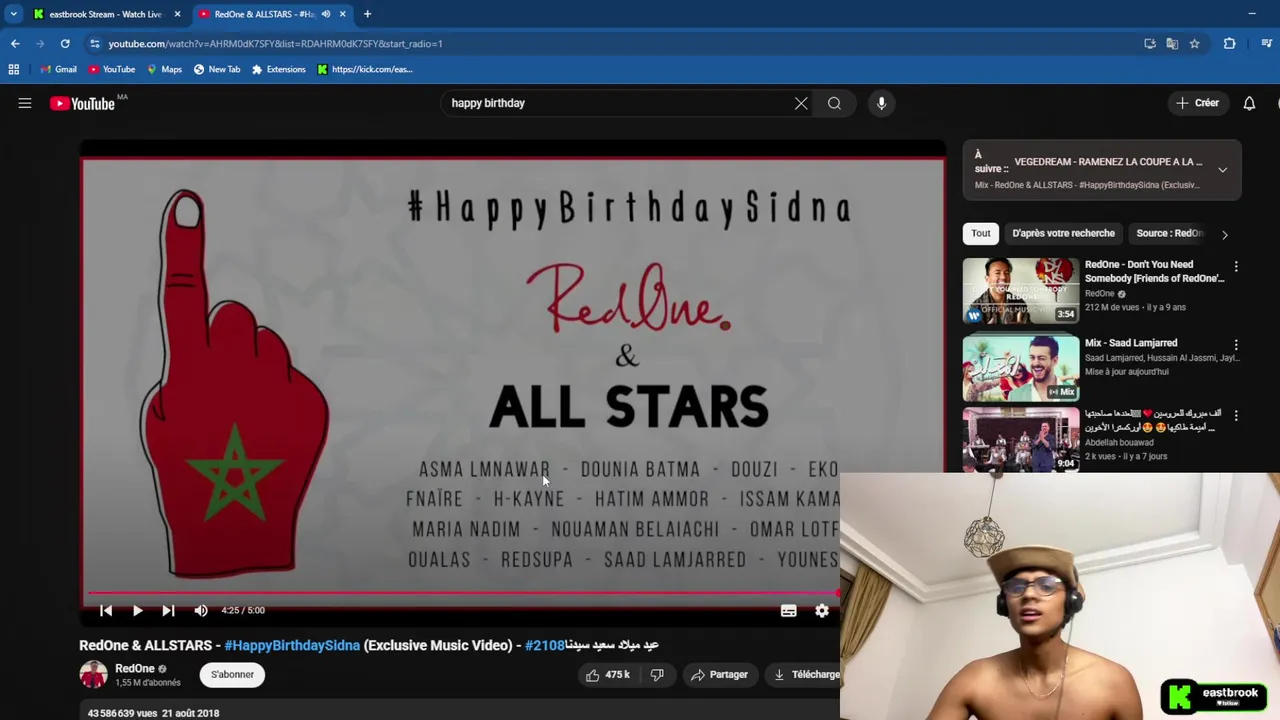The height and width of the screenshot is (720, 1280).
Task: Click 'Mix - Saad Lamjarred' title text
Action: pyautogui.click(x=1131, y=343)
